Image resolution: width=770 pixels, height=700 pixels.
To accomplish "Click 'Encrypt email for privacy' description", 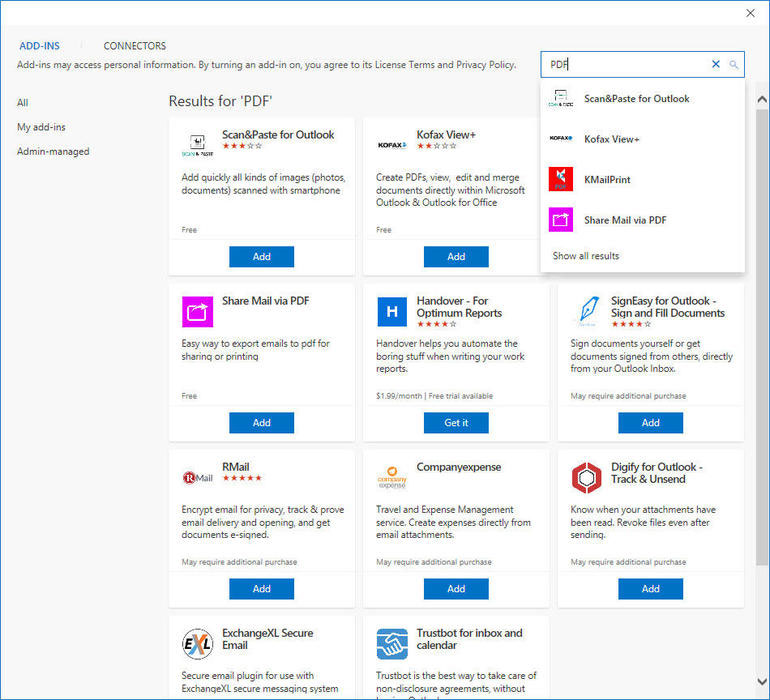I will click(263, 522).
